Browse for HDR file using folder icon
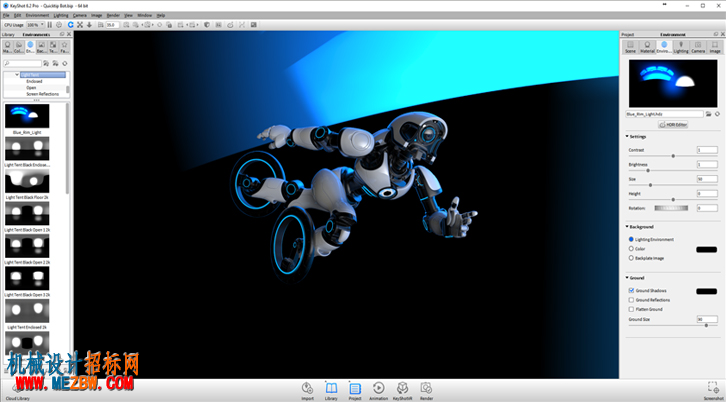 (x=708, y=114)
